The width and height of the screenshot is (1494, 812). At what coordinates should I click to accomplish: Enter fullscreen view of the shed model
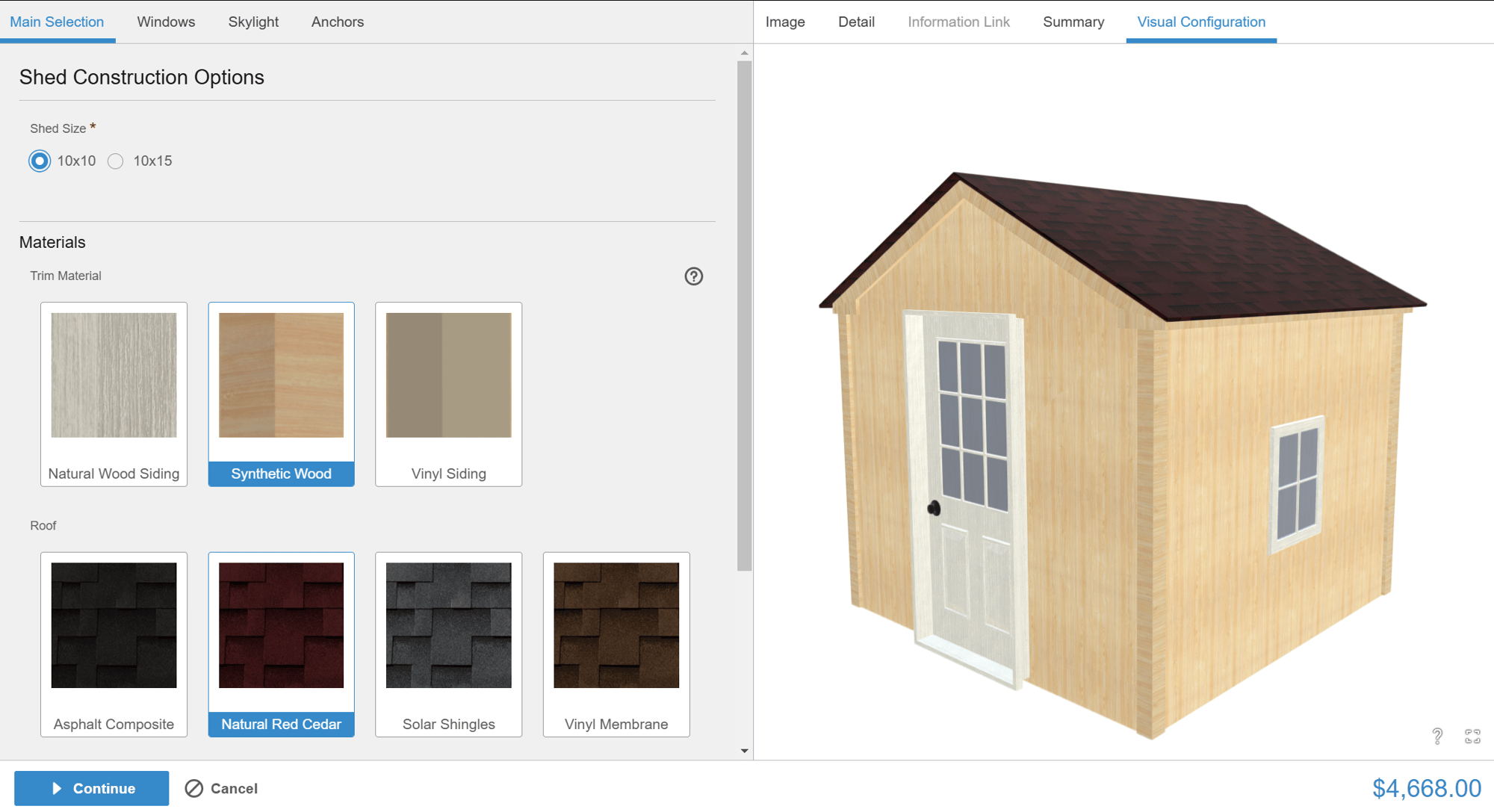1473,735
